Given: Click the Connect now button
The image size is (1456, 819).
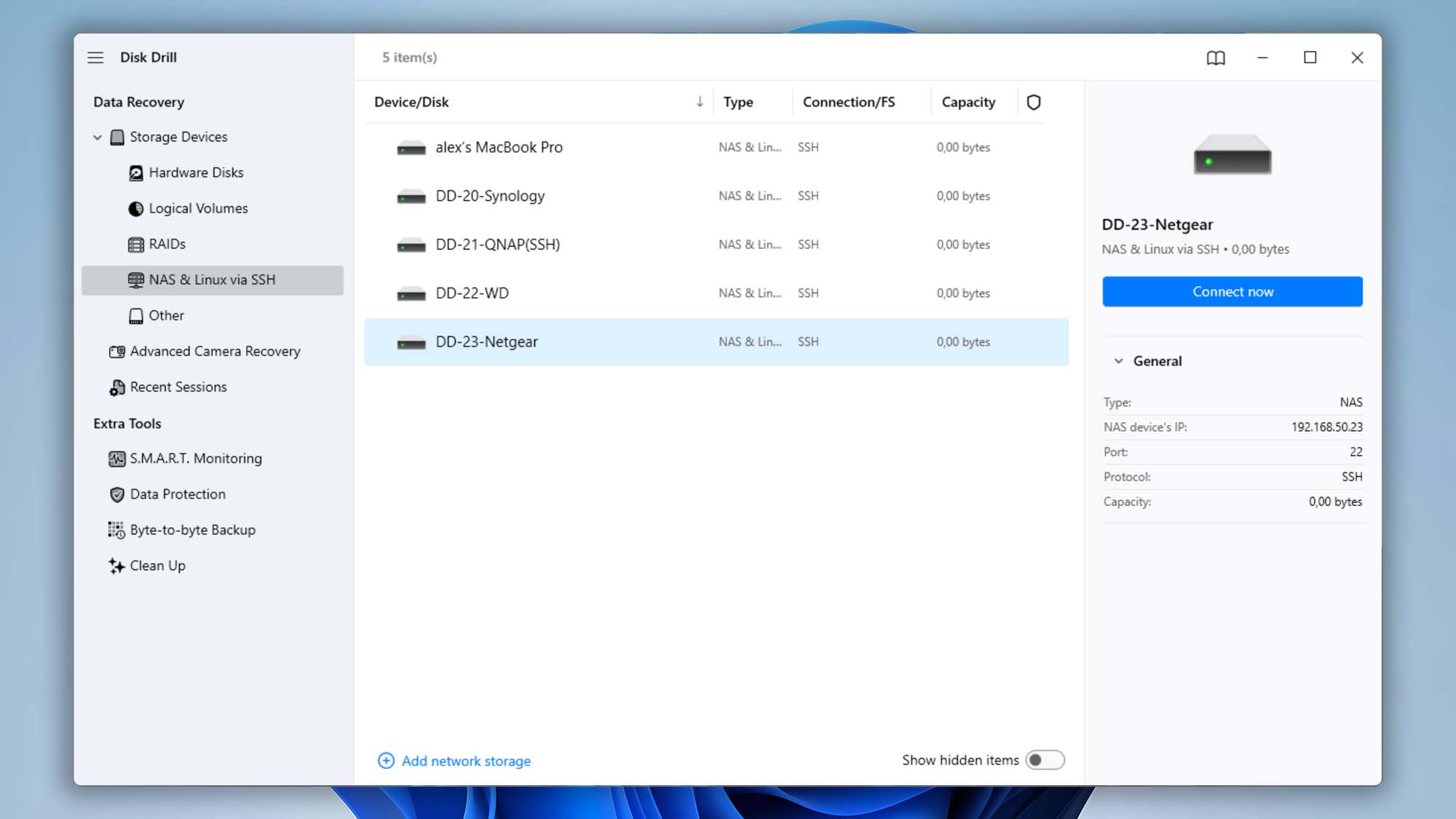Looking at the screenshot, I should tap(1232, 292).
